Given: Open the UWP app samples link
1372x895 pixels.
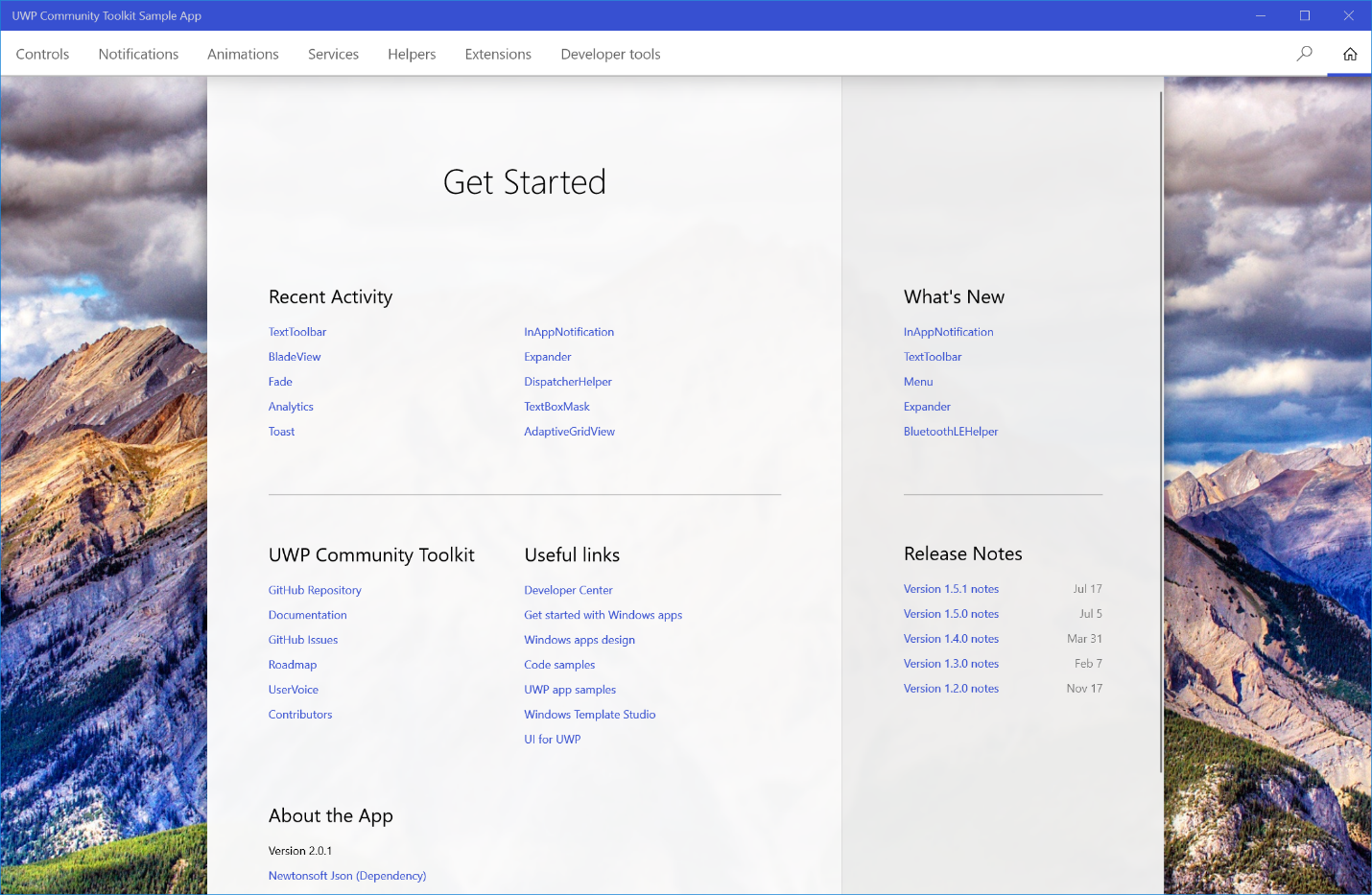Looking at the screenshot, I should point(570,690).
